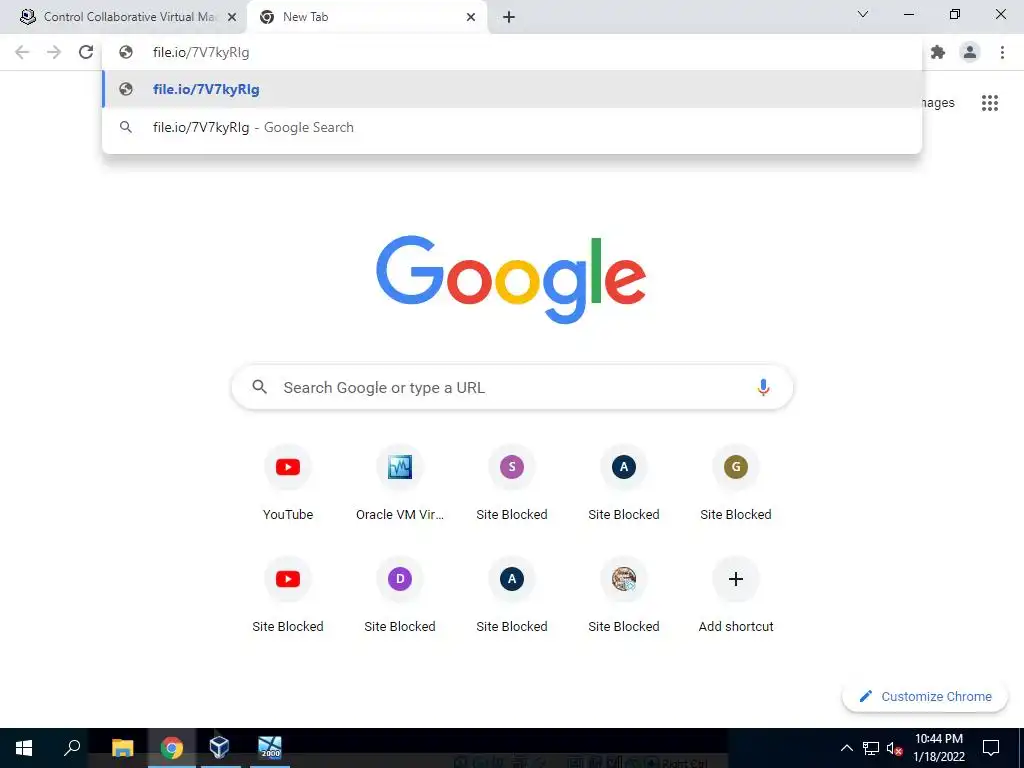Open the notification center icon

pyautogui.click(x=991, y=748)
